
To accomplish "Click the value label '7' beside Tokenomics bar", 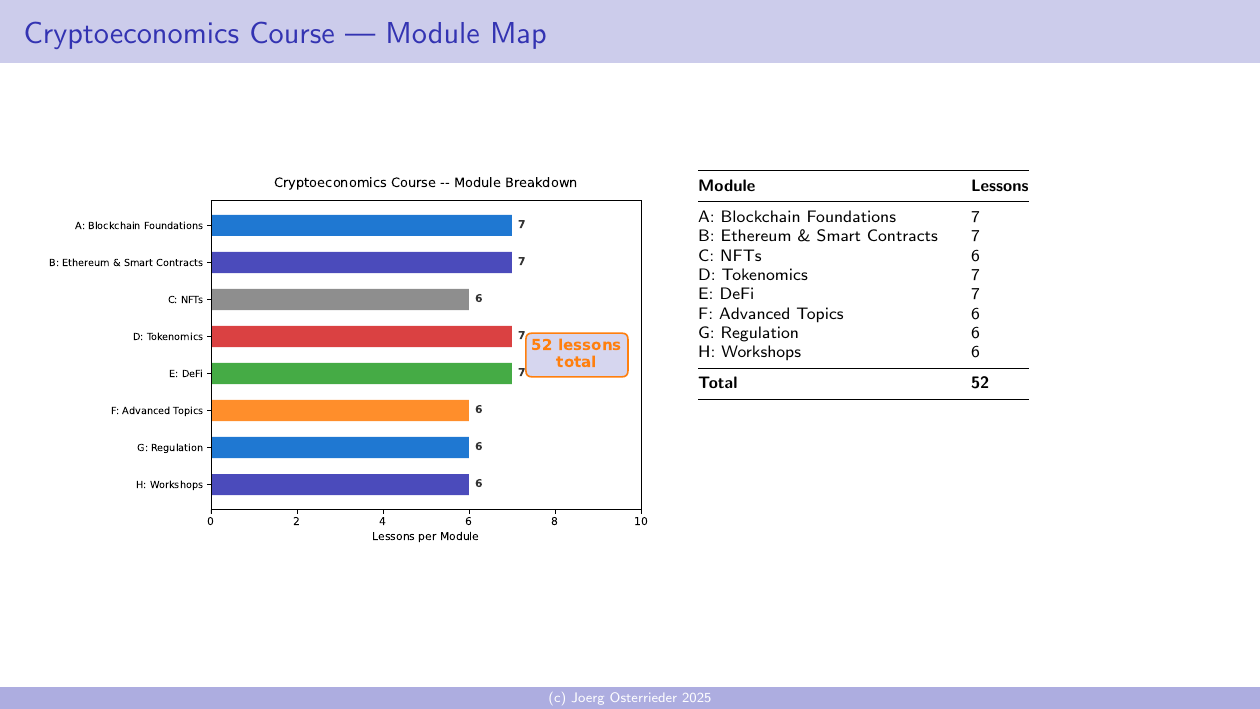I will click(520, 336).
